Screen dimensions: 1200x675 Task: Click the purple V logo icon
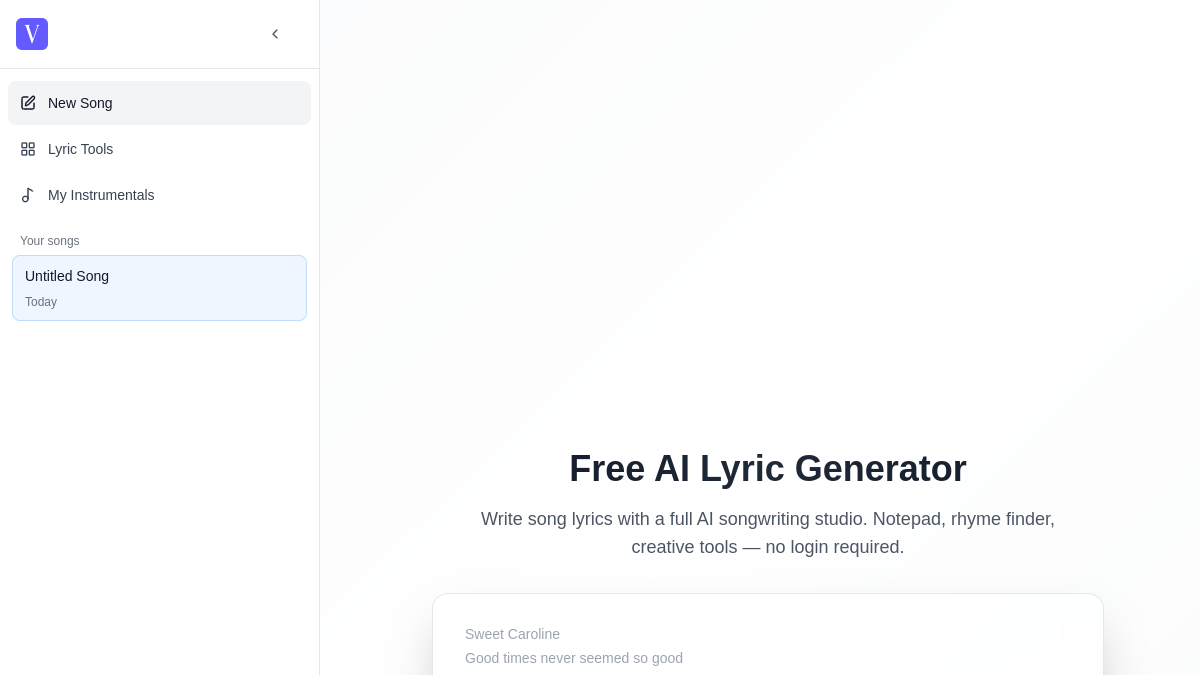click(x=32, y=34)
